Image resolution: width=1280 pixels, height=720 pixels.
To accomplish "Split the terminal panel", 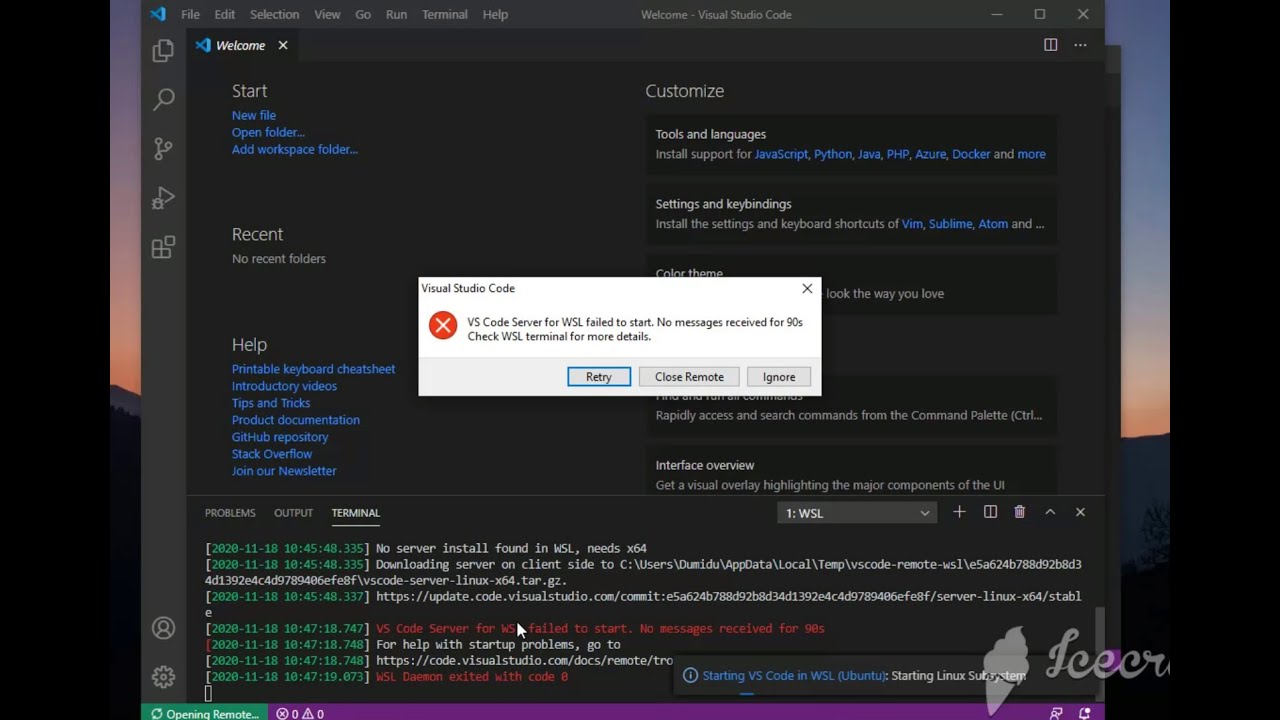I will (990, 512).
